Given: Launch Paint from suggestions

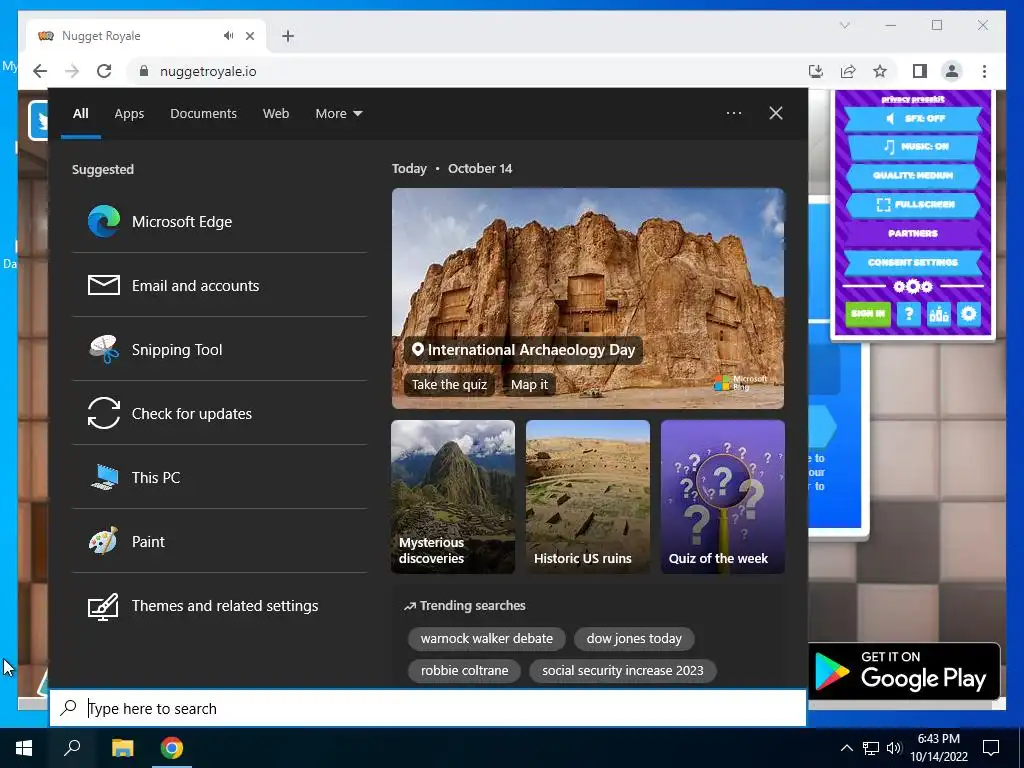Looking at the screenshot, I should (219, 541).
